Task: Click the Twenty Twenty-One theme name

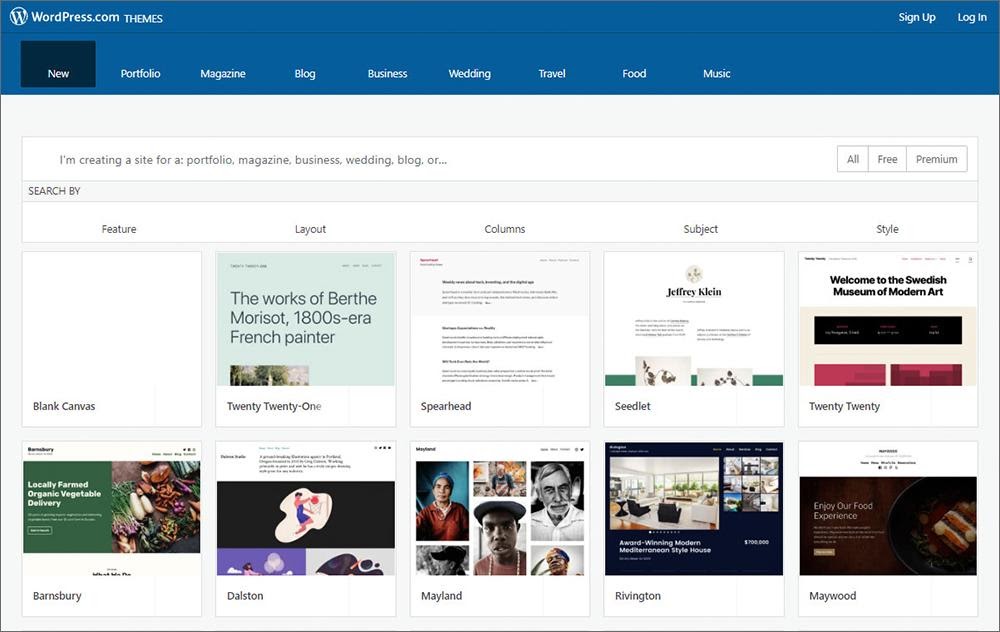Action: [x=274, y=406]
